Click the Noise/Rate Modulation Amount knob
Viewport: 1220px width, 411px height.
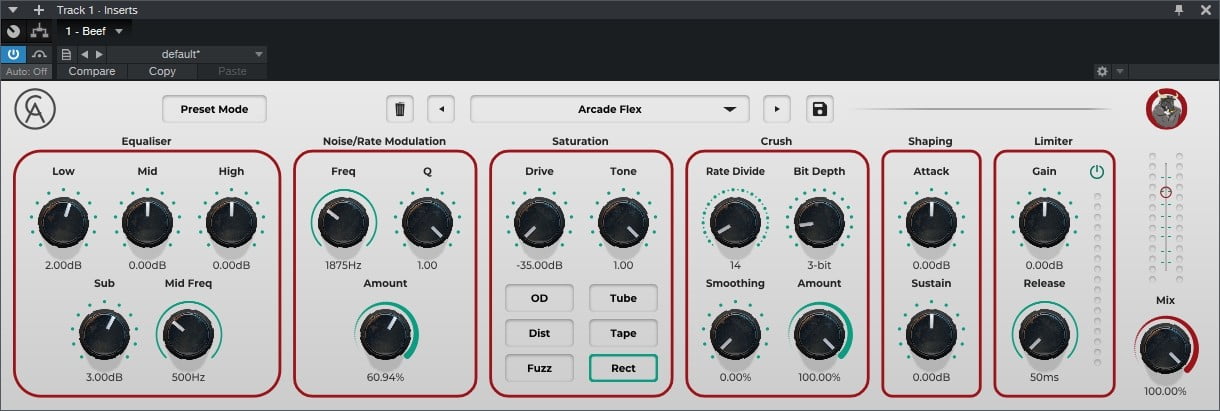click(385, 333)
